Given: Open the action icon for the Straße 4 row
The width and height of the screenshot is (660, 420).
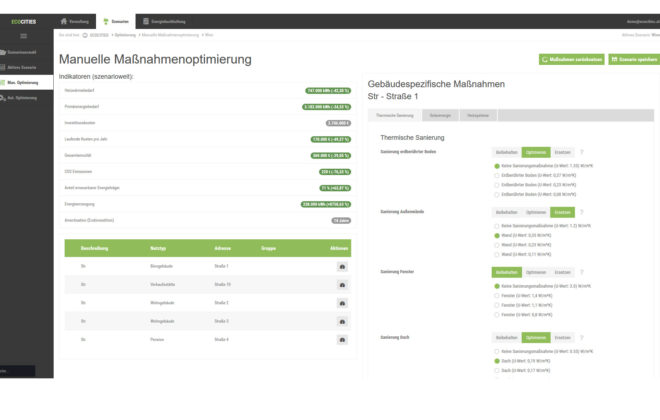Looking at the screenshot, I should (342, 340).
